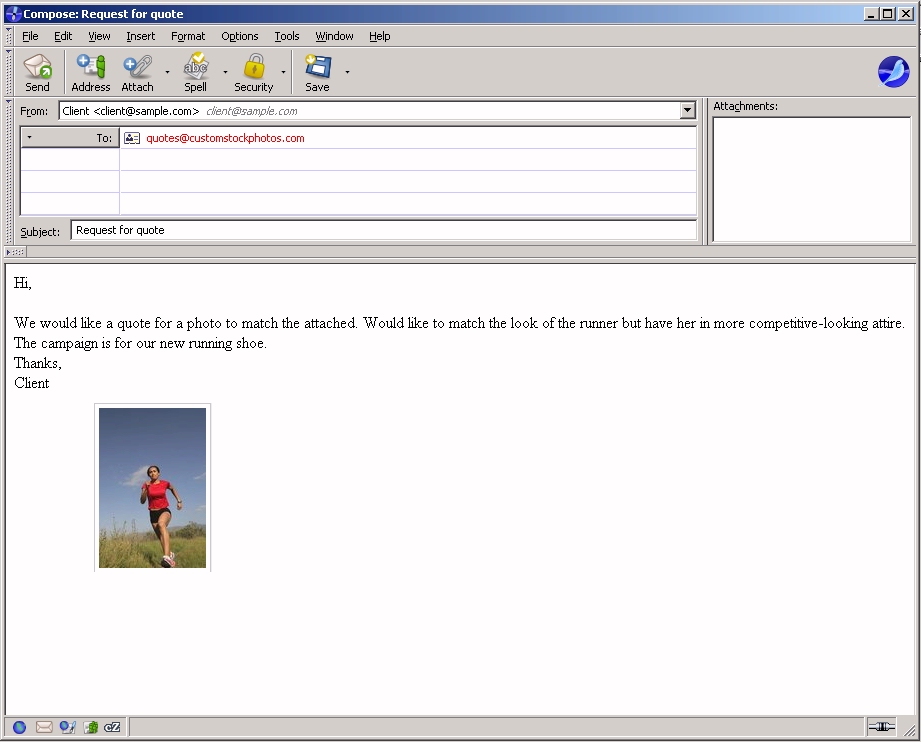The image size is (921, 742).
Task: Open the From identity dropdown
Action: [687, 110]
